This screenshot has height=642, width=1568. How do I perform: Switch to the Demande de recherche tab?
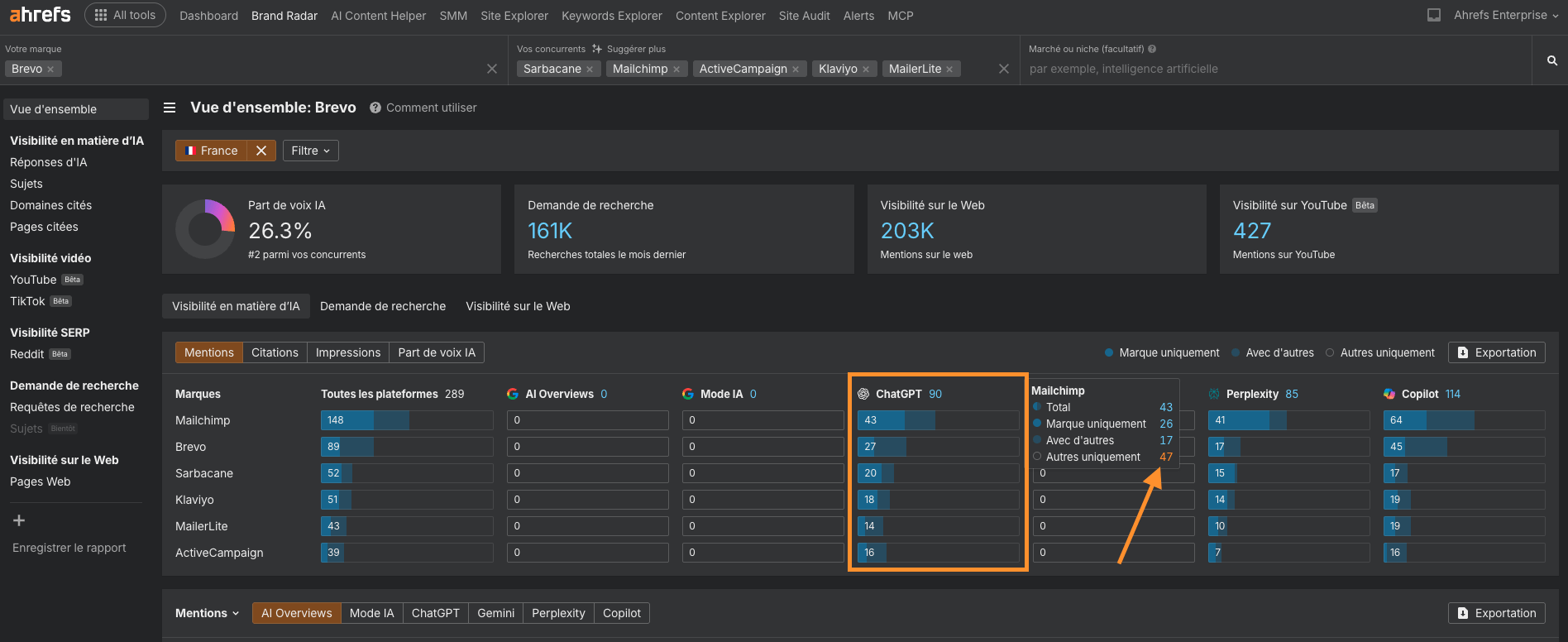(x=383, y=306)
